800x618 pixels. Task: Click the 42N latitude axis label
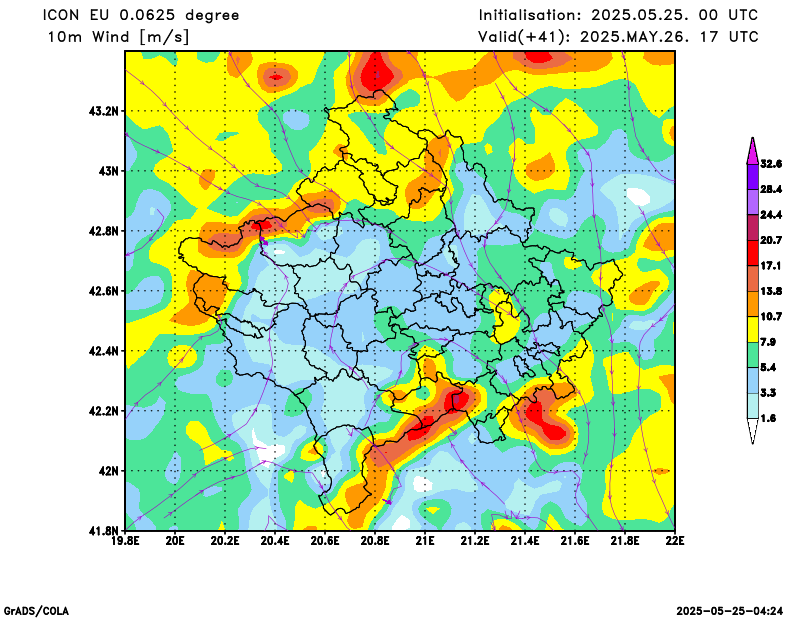109,471
